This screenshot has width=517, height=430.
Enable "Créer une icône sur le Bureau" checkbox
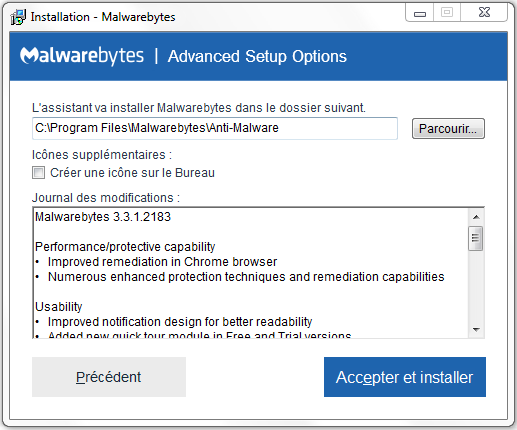coord(38,173)
